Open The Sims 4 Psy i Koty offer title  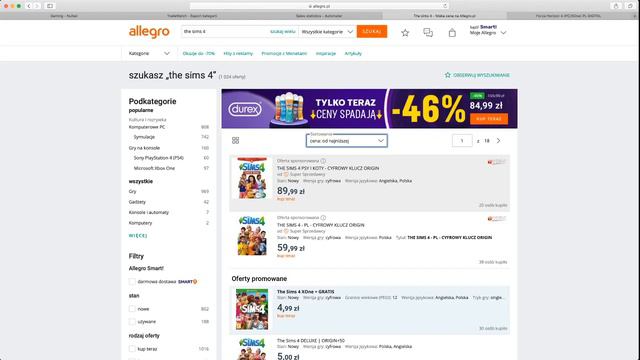click(x=328, y=168)
